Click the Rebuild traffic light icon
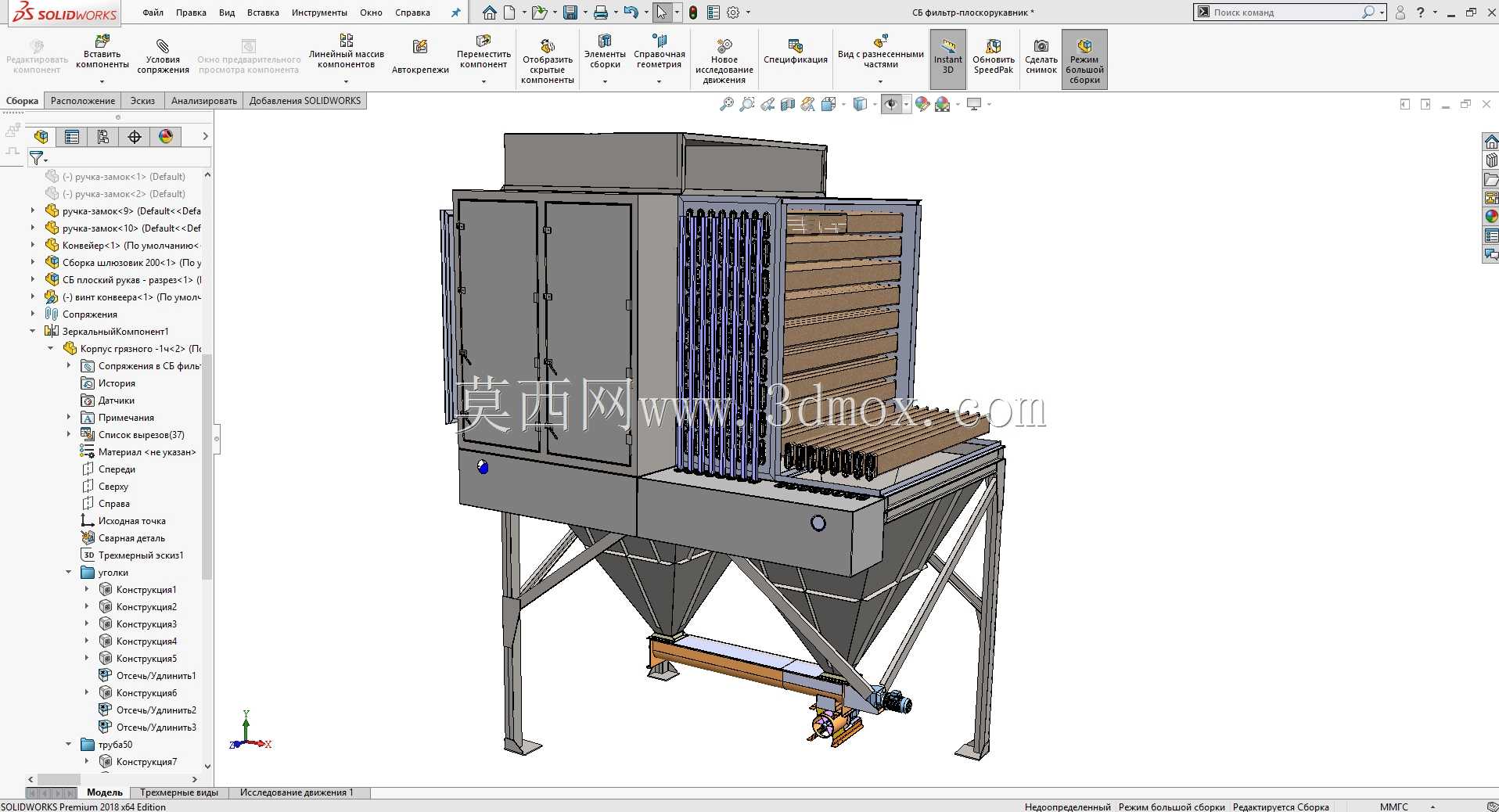Viewport: 1499px width, 812px height. 693,13
